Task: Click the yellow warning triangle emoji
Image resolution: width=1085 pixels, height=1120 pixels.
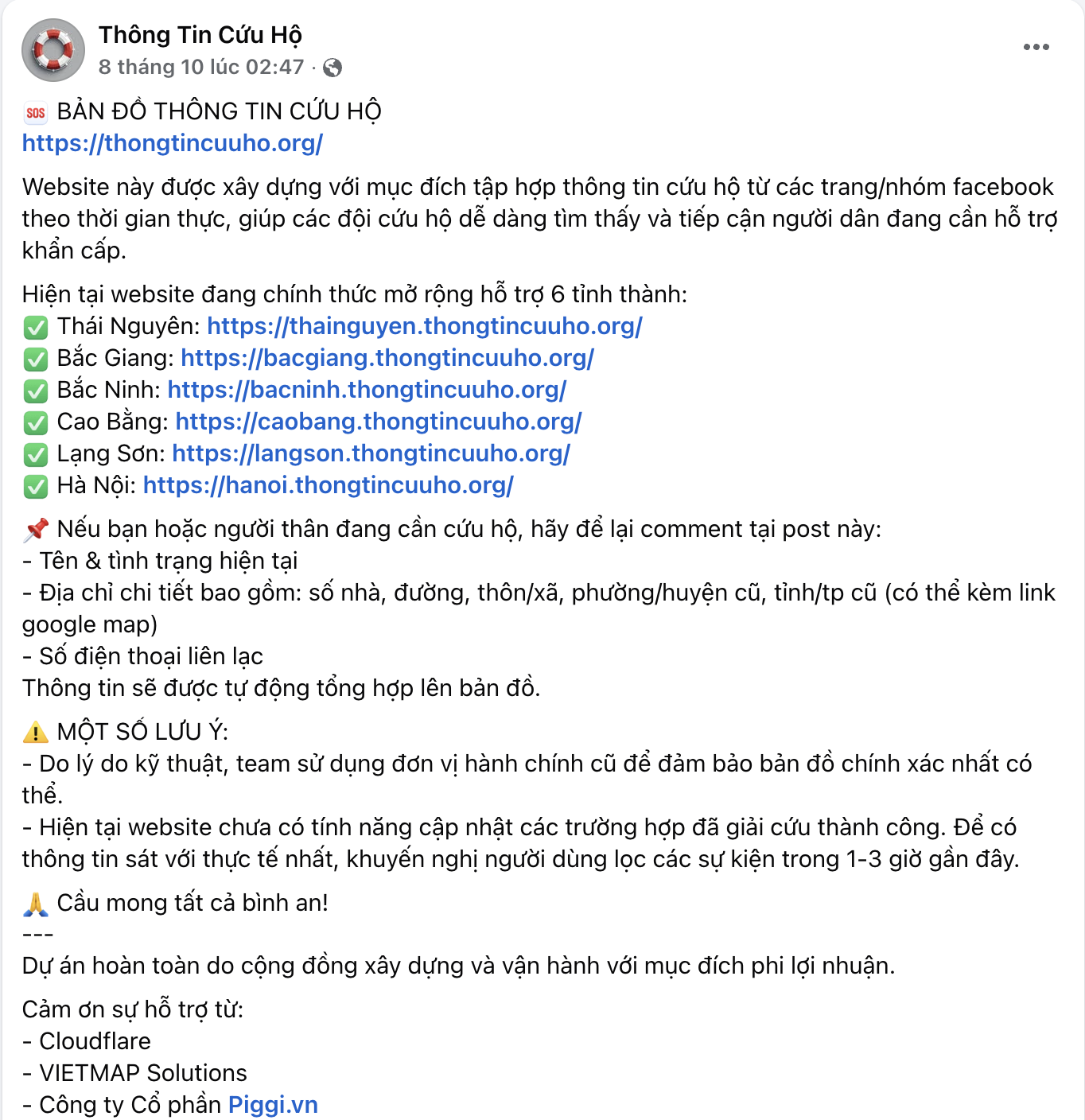Action: [x=36, y=732]
